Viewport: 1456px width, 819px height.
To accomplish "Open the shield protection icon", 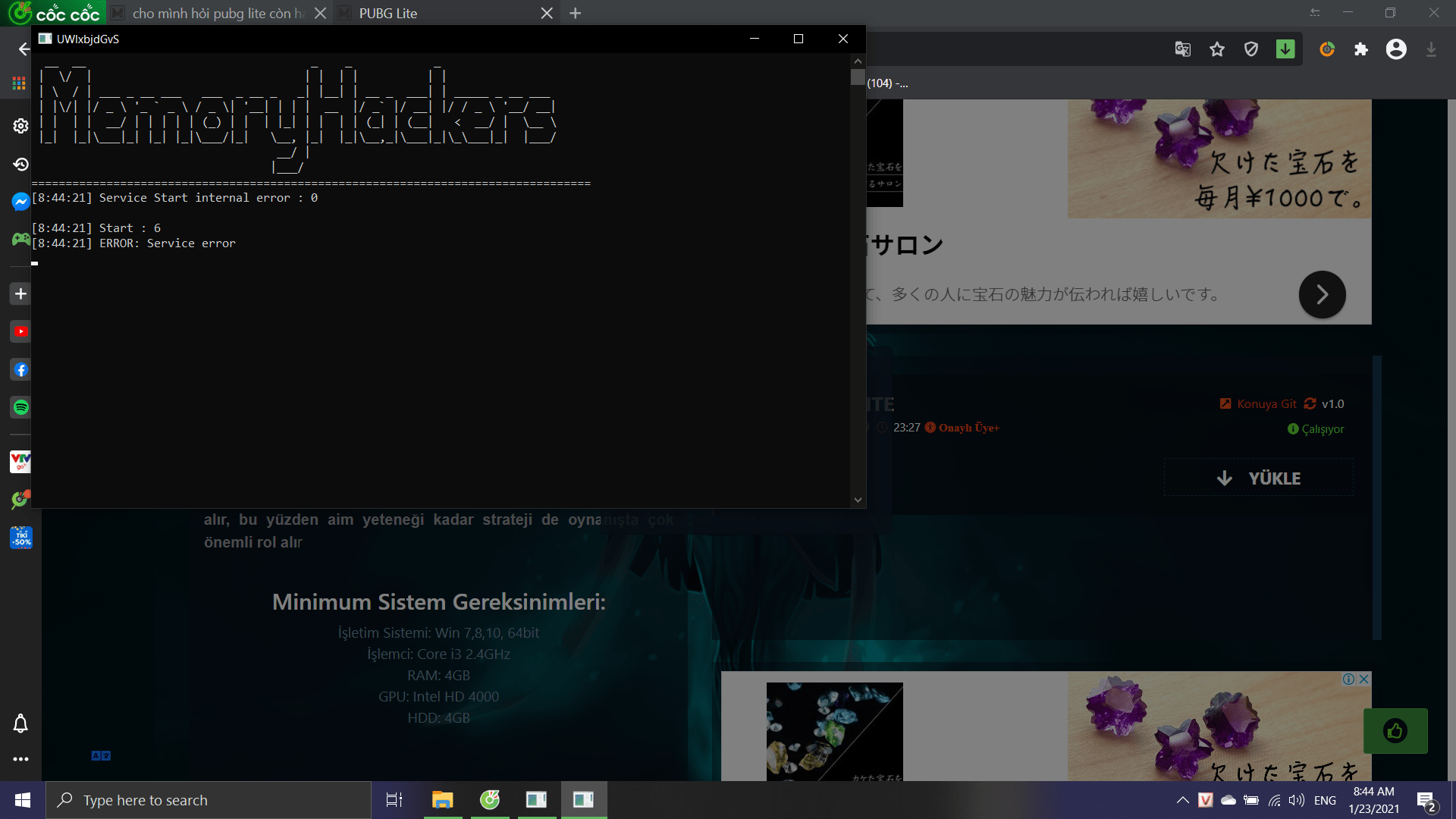I will click(1251, 49).
